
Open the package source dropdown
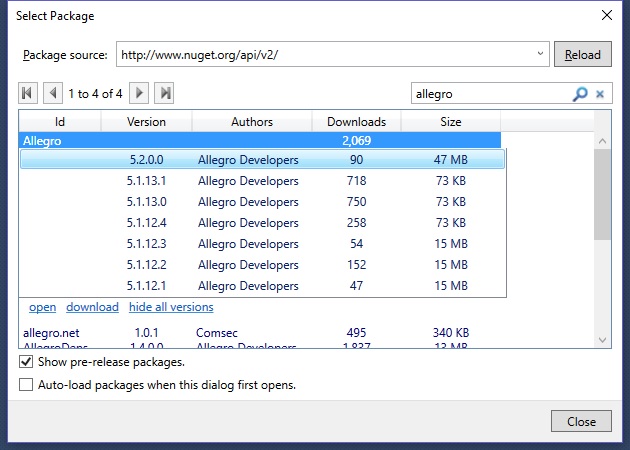(541, 54)
